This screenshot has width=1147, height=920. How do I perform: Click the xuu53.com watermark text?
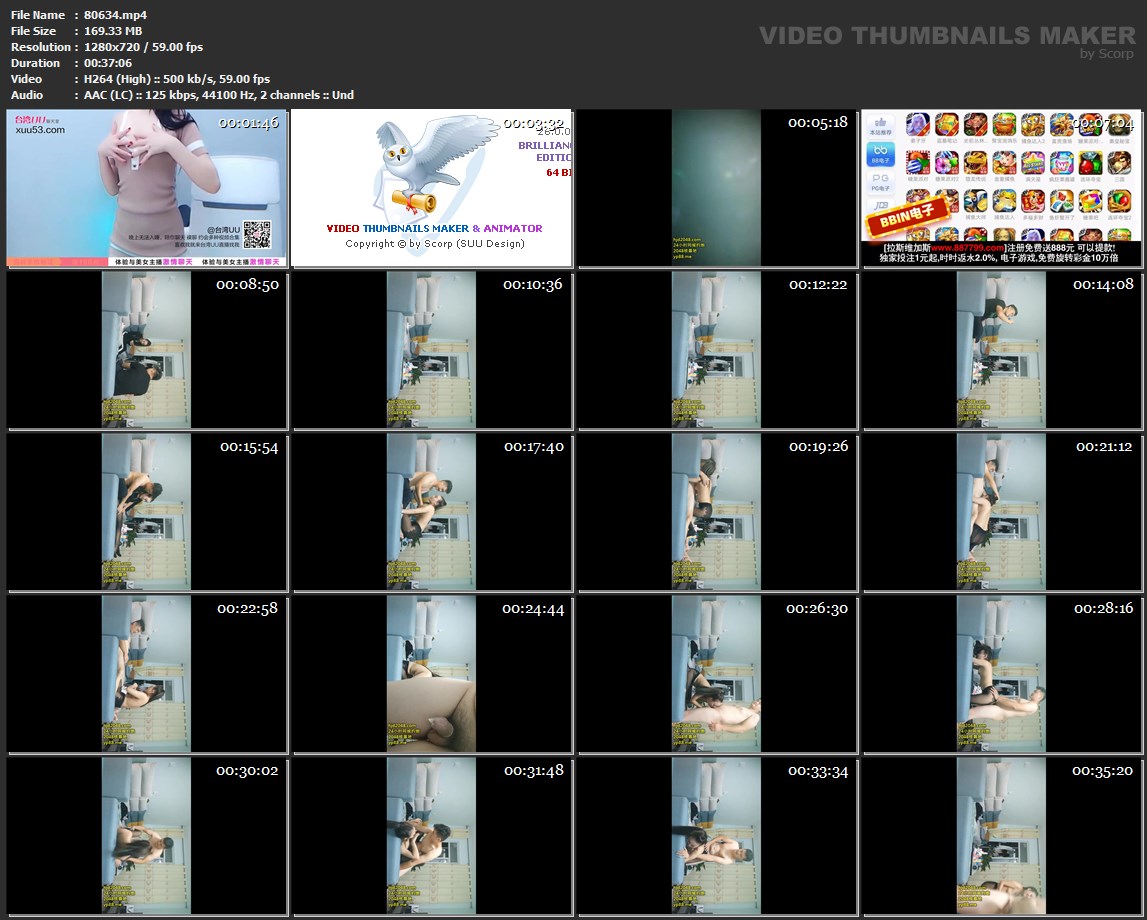click(40, 130)
